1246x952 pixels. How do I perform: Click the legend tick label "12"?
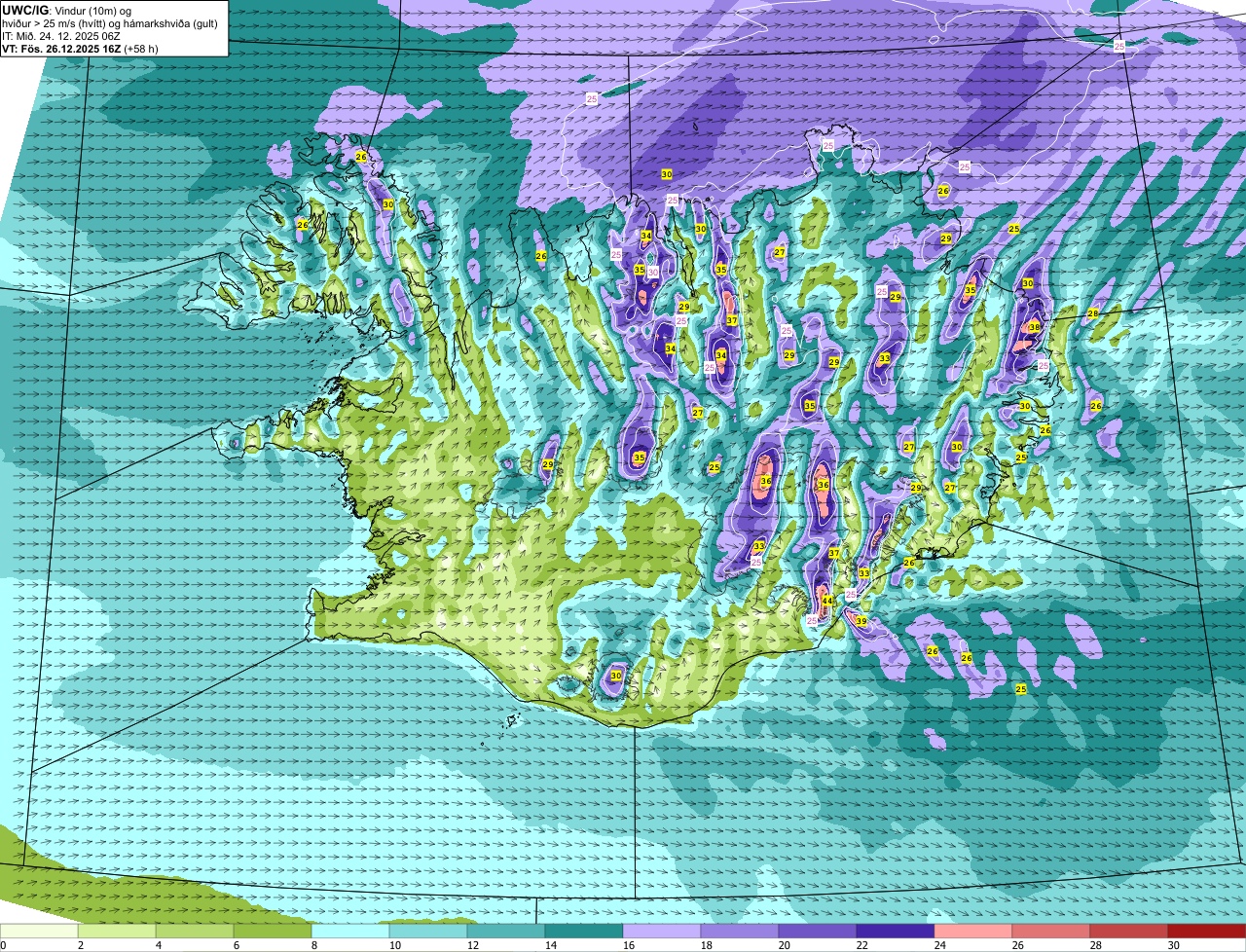(473, 945)
